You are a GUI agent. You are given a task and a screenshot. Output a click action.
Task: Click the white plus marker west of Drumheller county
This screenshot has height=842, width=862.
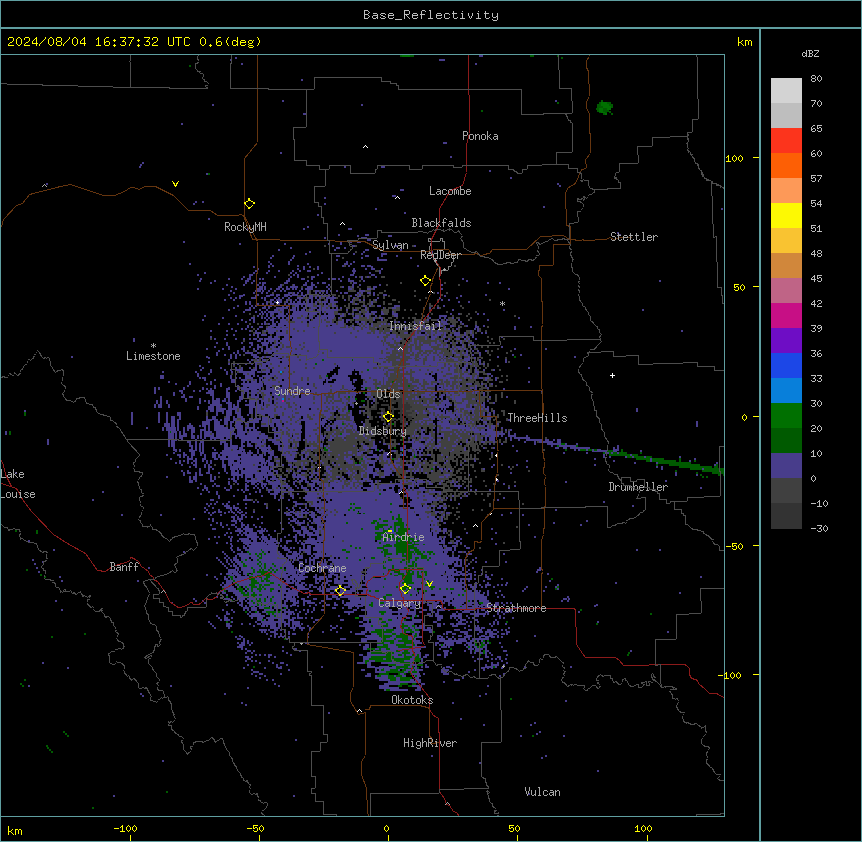[x=612, y=375]
